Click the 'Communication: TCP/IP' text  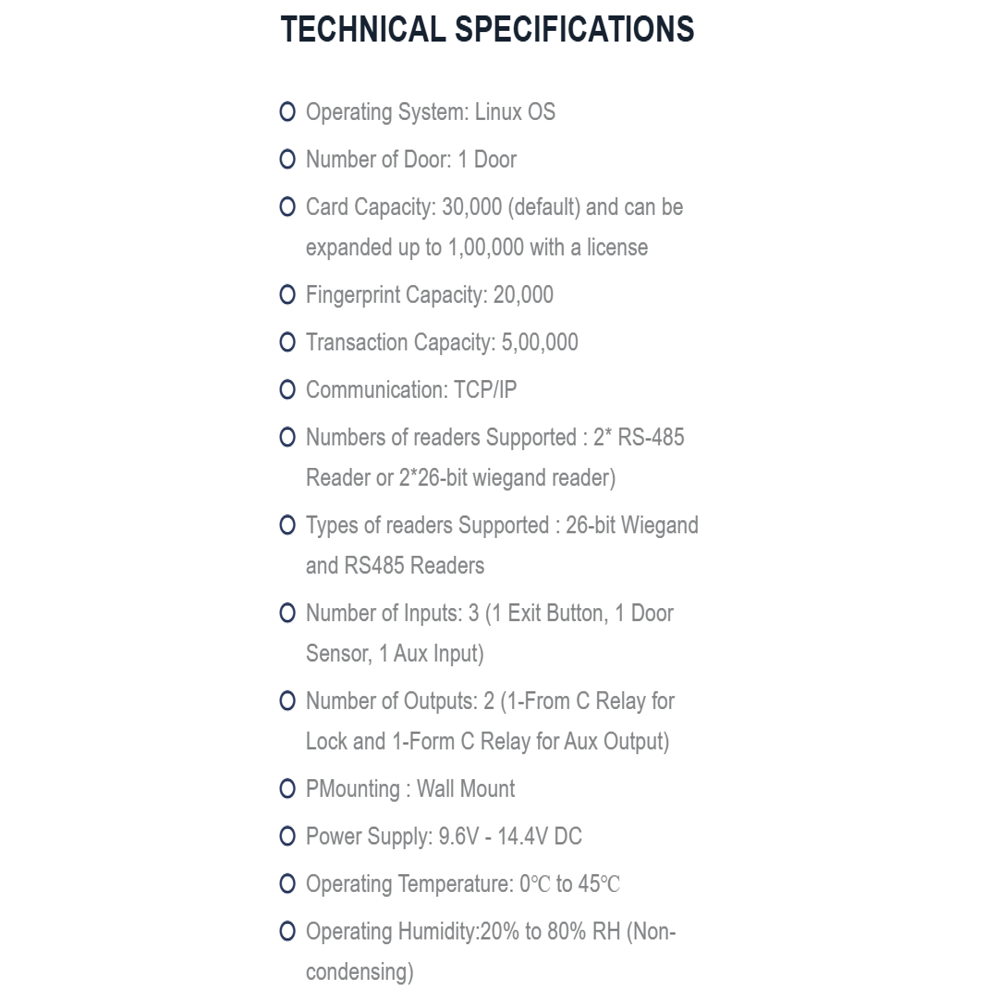click(x=411, y=390)
